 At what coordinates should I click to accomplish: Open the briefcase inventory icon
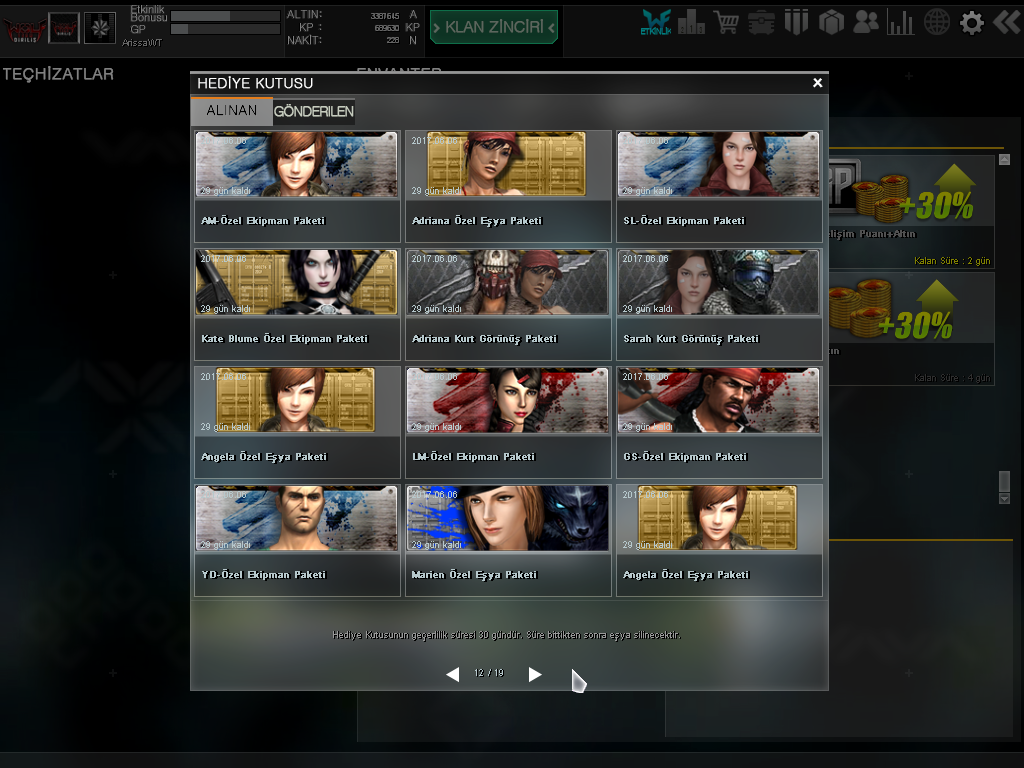click(761, 23)
